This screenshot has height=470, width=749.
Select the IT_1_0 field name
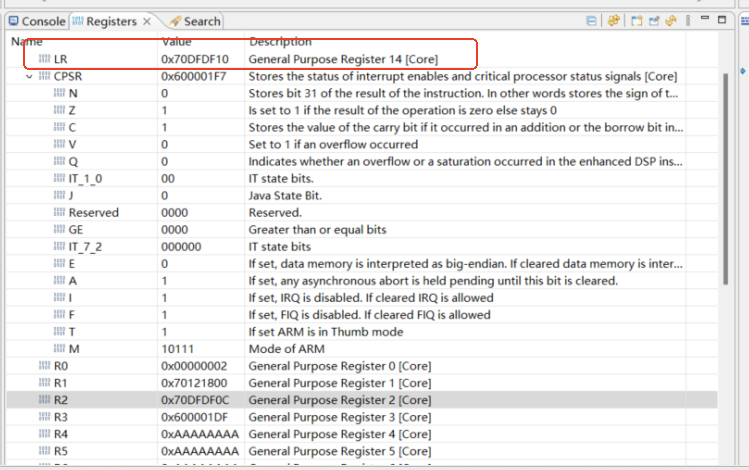86,179
